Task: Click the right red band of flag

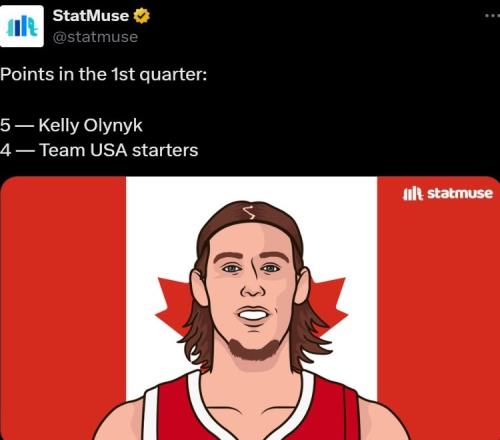Action: click(439, 308)
